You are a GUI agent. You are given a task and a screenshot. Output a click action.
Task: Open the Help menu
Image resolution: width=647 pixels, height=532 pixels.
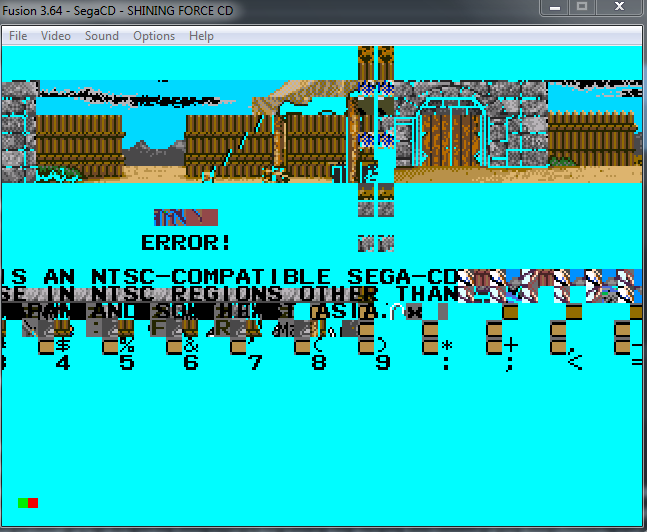point(201,36)
